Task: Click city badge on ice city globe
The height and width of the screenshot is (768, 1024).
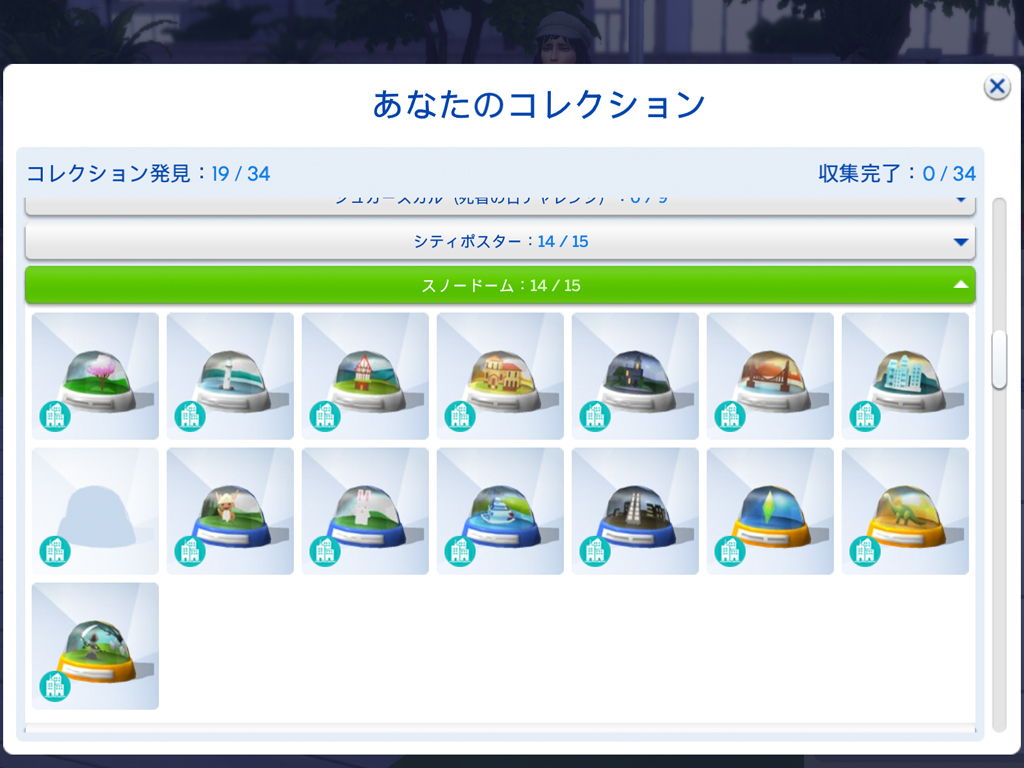Action: 865,416
